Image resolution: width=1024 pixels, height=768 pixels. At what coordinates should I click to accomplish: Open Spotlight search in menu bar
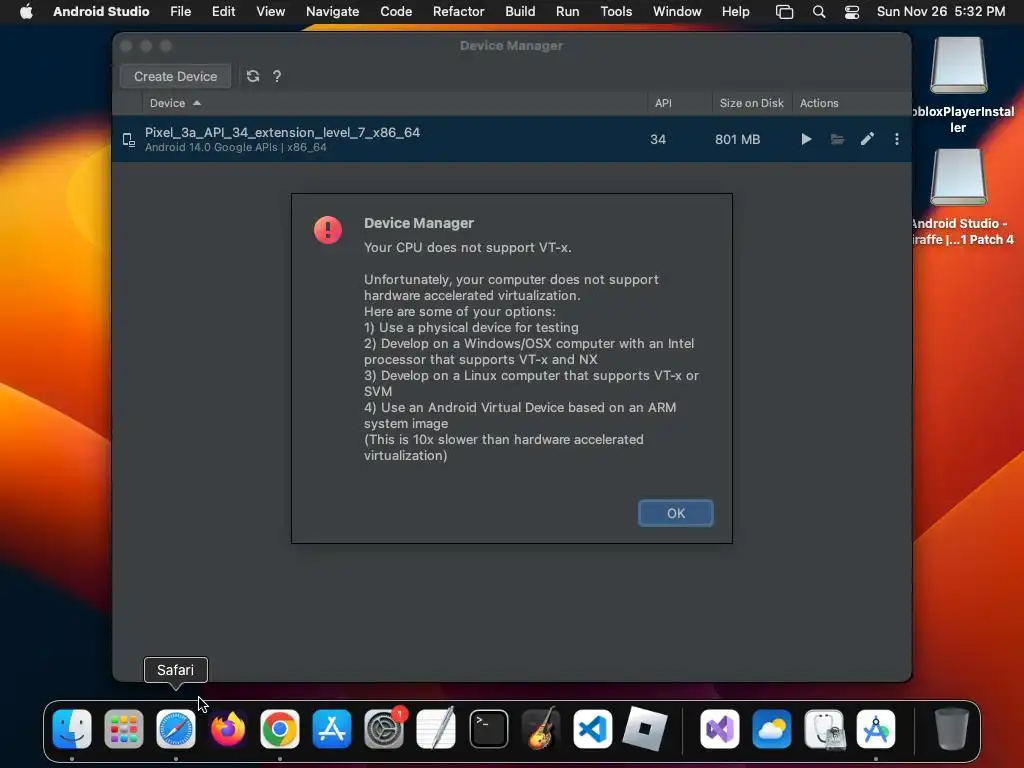point(819,12)
